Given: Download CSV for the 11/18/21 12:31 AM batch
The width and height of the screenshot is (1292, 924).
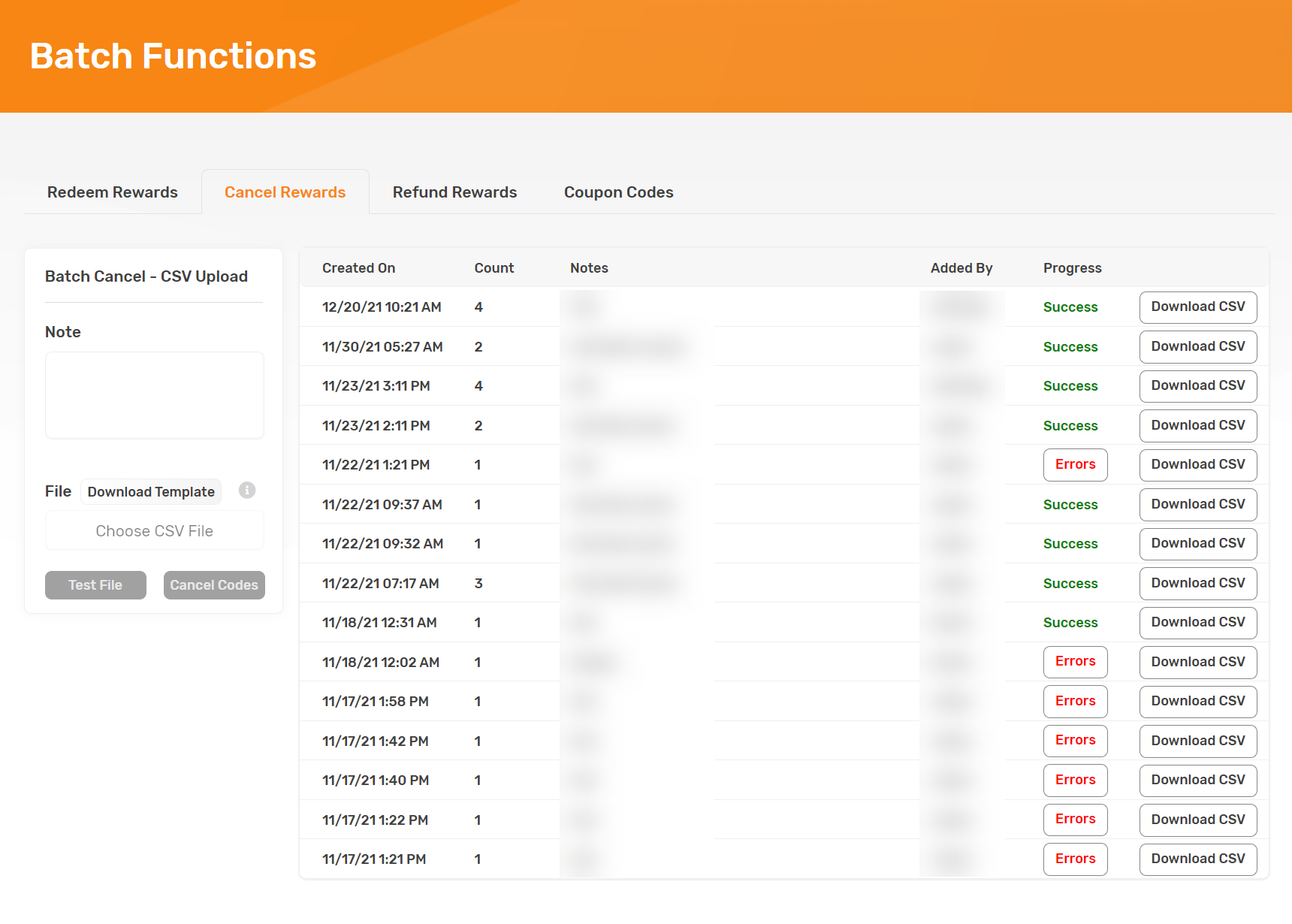Looking at the screenshot, I should click(x=1197, y=622).
